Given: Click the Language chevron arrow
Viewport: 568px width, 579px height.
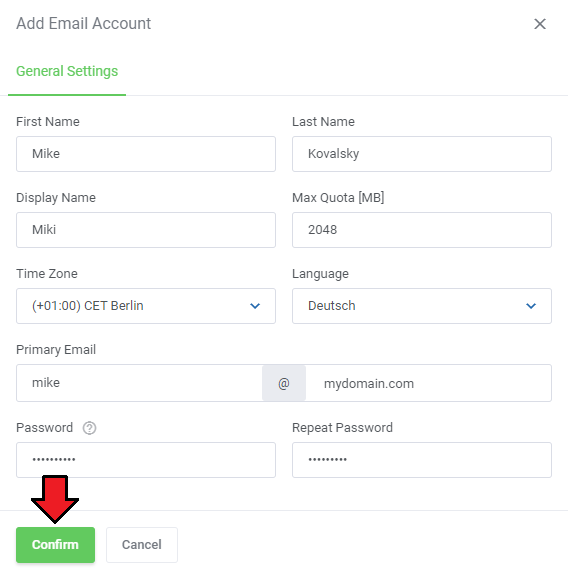Looking at the screenshot, I should point(531,306).
